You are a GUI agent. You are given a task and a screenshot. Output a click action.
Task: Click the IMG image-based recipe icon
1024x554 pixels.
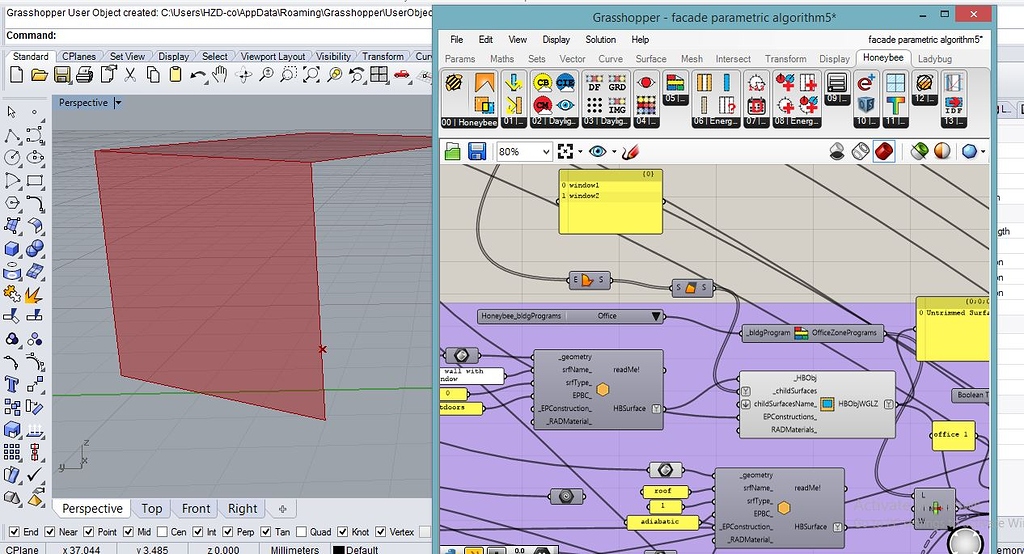click(617, 105)
